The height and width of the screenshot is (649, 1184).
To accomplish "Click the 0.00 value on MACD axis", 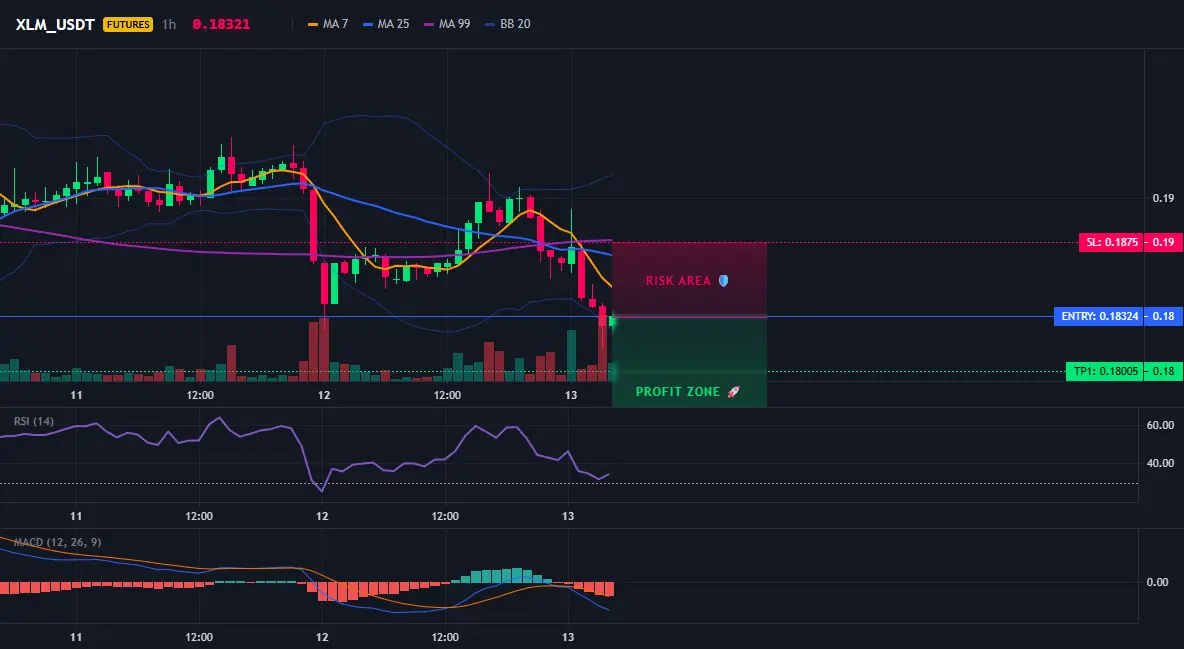I will (x=1158, y=582).
